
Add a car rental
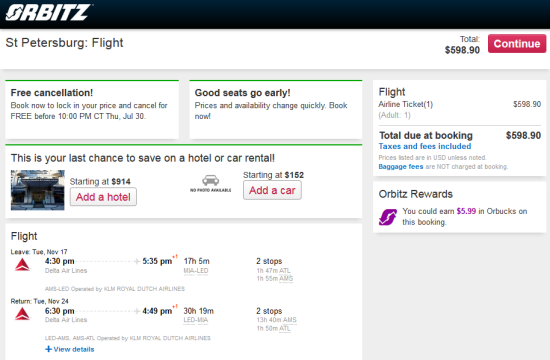click(272, 190)
